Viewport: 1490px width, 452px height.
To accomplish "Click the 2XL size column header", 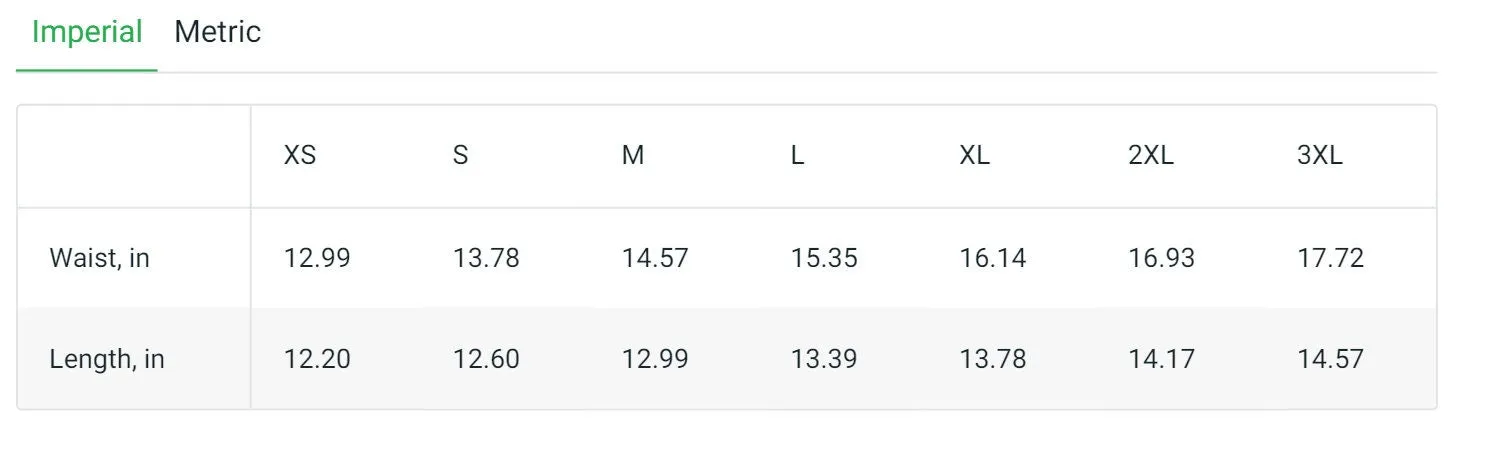I will [x=1151, y=156].
